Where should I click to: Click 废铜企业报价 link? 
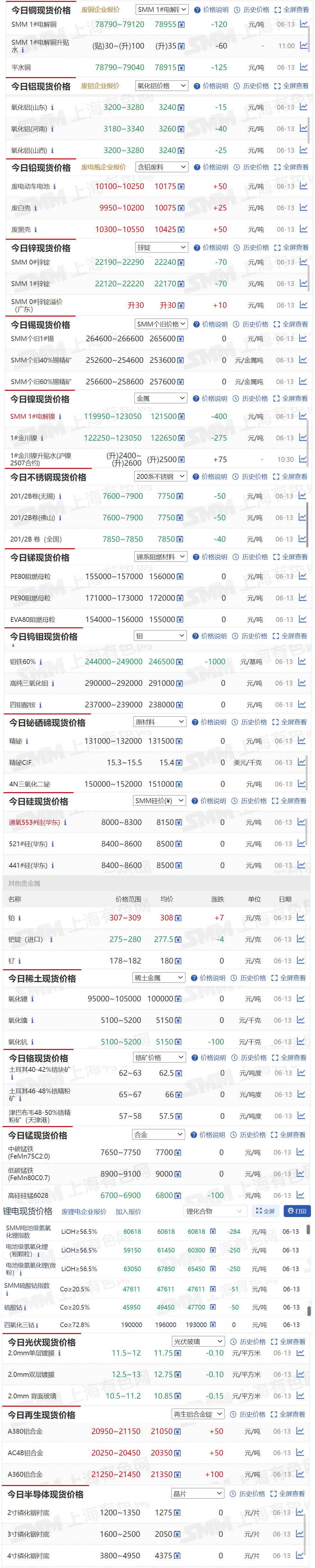coord(101,10)
